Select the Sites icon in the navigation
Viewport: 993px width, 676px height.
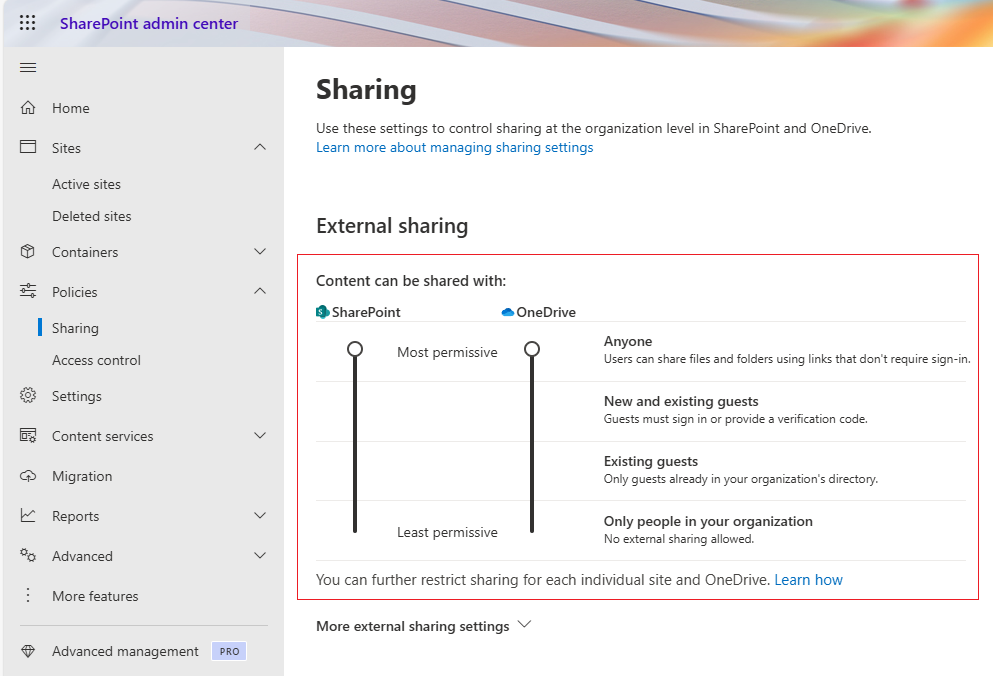coord(29,147)
